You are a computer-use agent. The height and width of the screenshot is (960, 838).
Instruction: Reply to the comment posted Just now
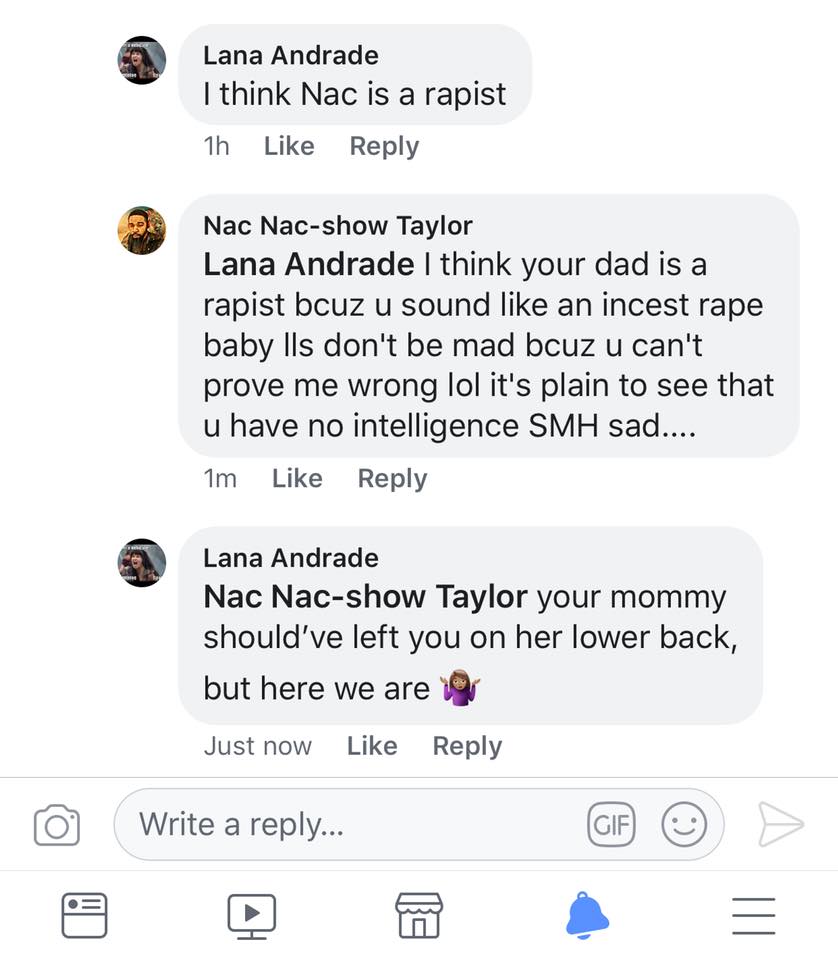tap(467, 746)
